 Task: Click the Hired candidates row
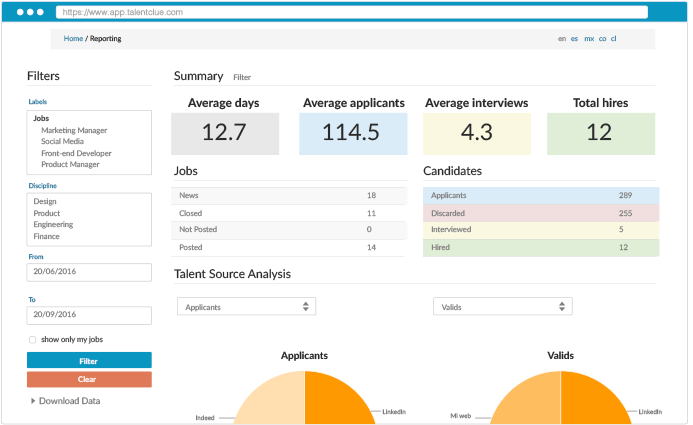(x=540, y=247)
